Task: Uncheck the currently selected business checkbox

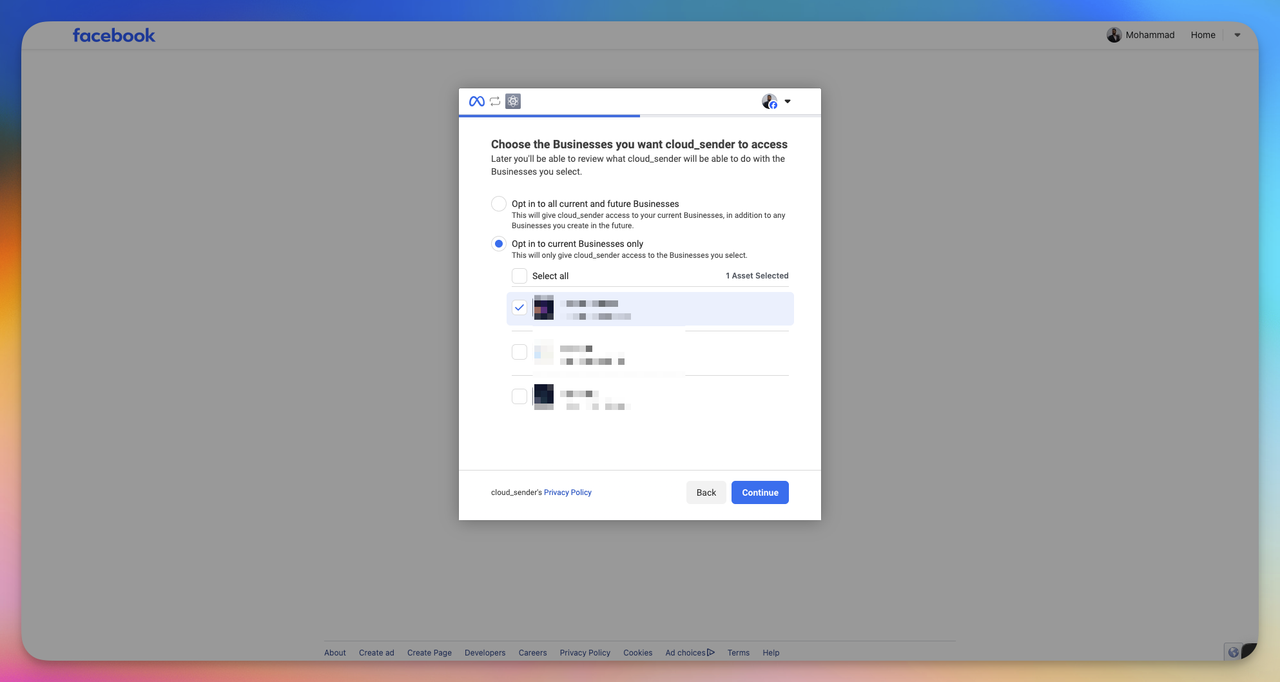Action: [520, 308]
